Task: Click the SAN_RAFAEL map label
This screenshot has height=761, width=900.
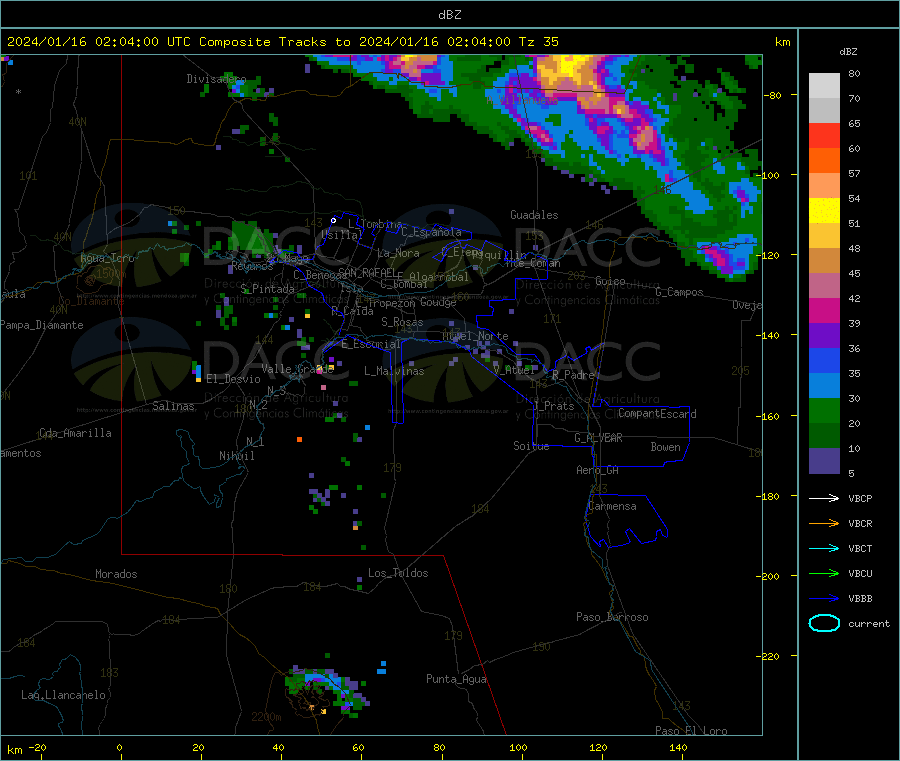Action: coord(367,272)
